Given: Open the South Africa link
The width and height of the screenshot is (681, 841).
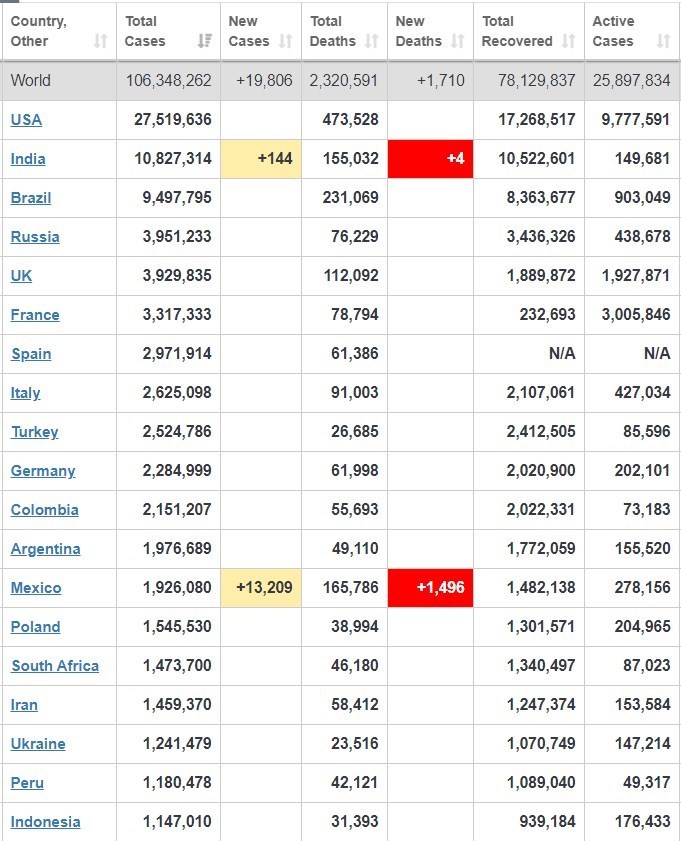Looking at the screenshot, I should (55, 666).
